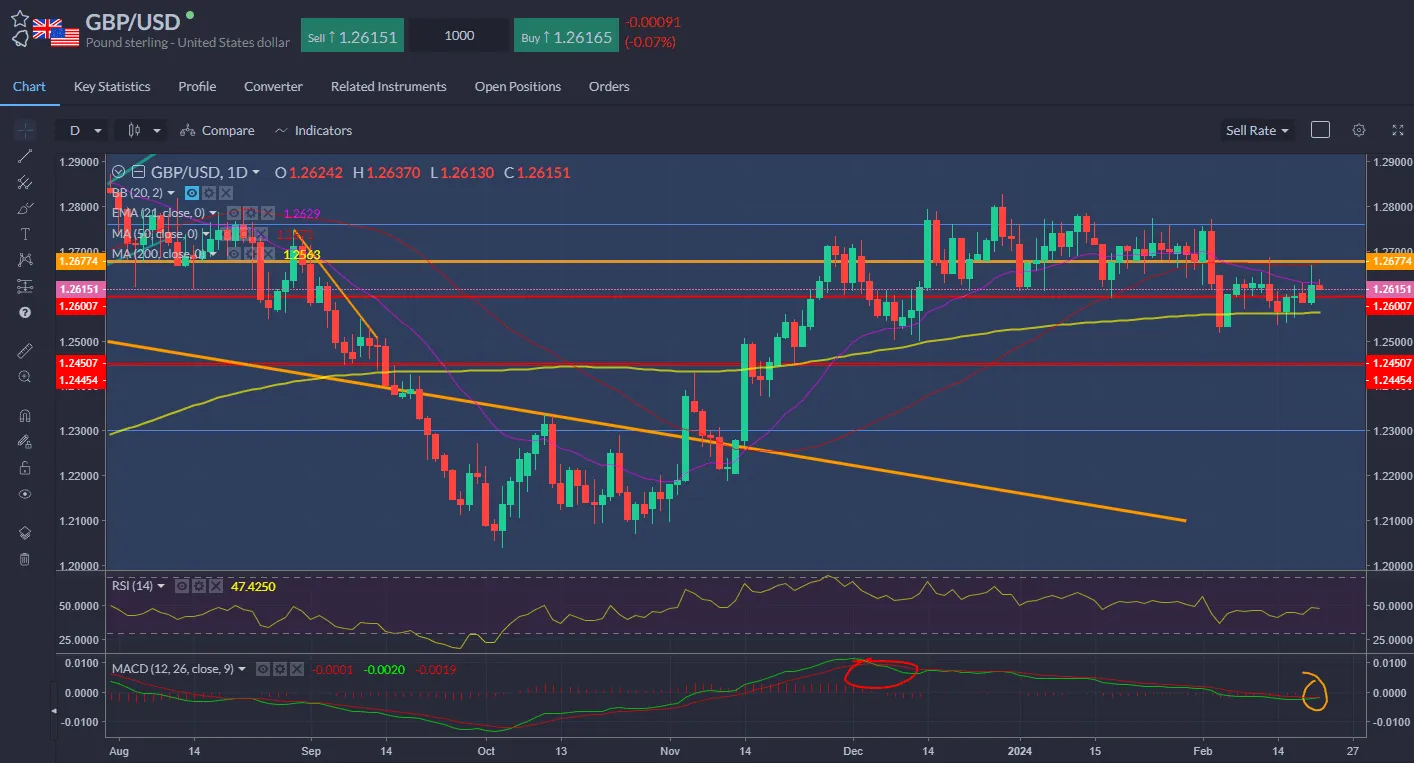This screenshot has width=1414, height=763.
Task: Open the D timeframe dropdown
Action: click(82, 130)
